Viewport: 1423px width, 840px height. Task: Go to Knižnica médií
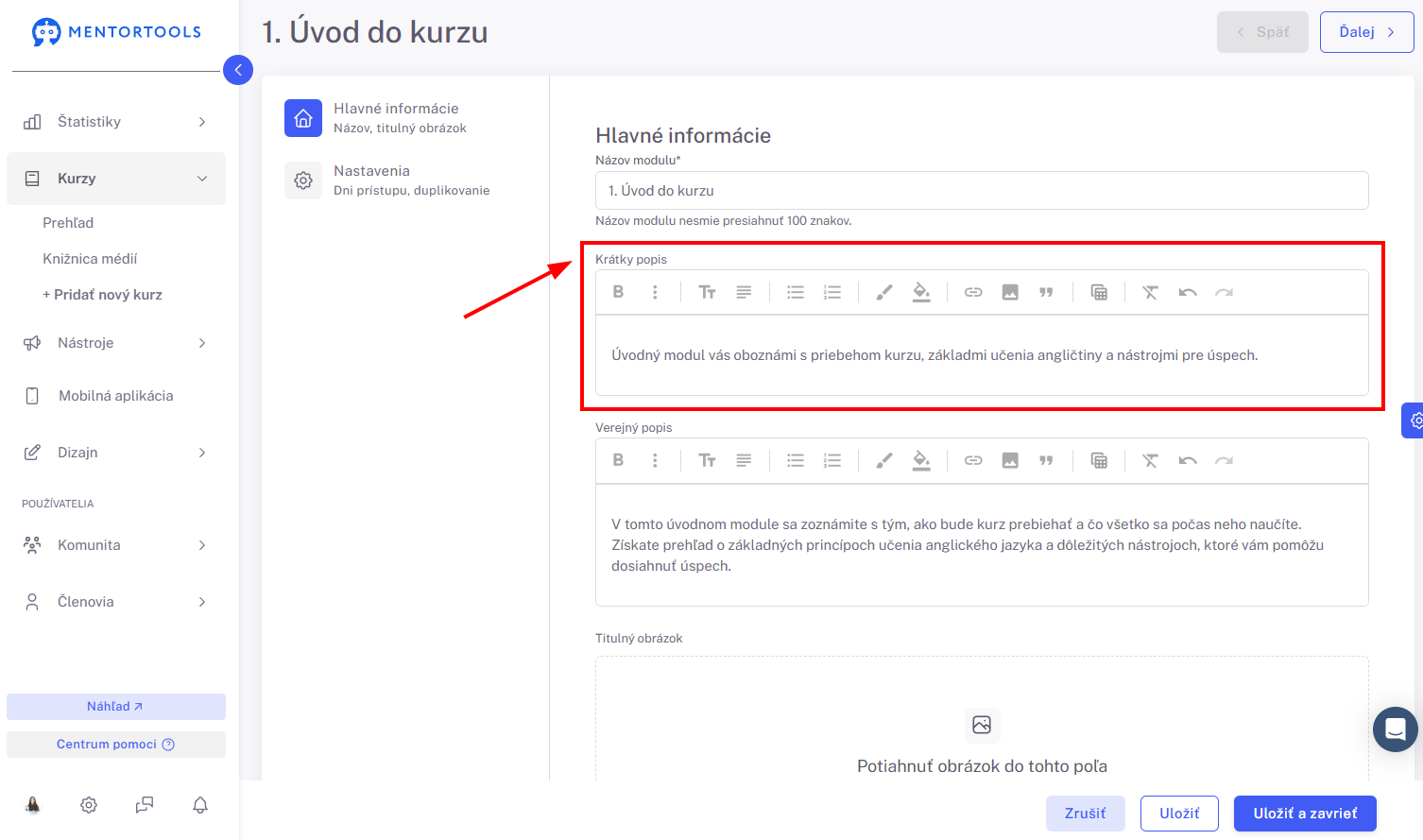tap(90, 259)
